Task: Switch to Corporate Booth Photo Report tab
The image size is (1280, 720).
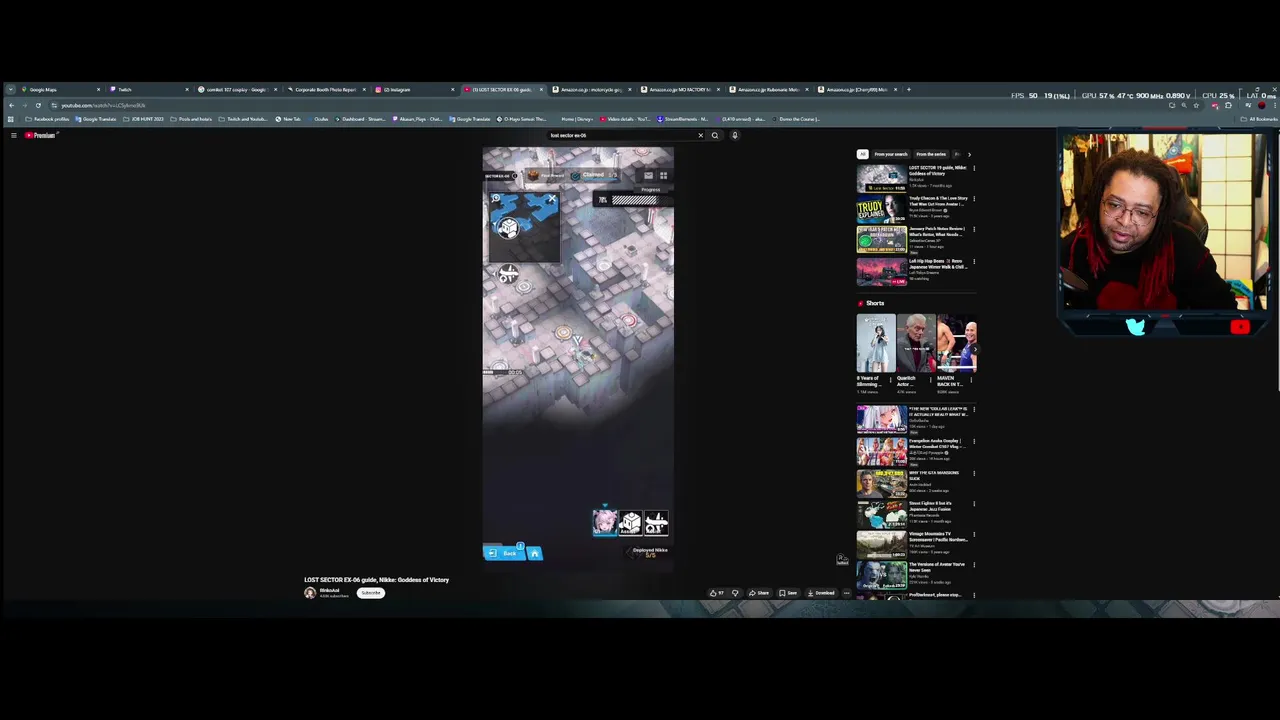Action: click(325, 90)
